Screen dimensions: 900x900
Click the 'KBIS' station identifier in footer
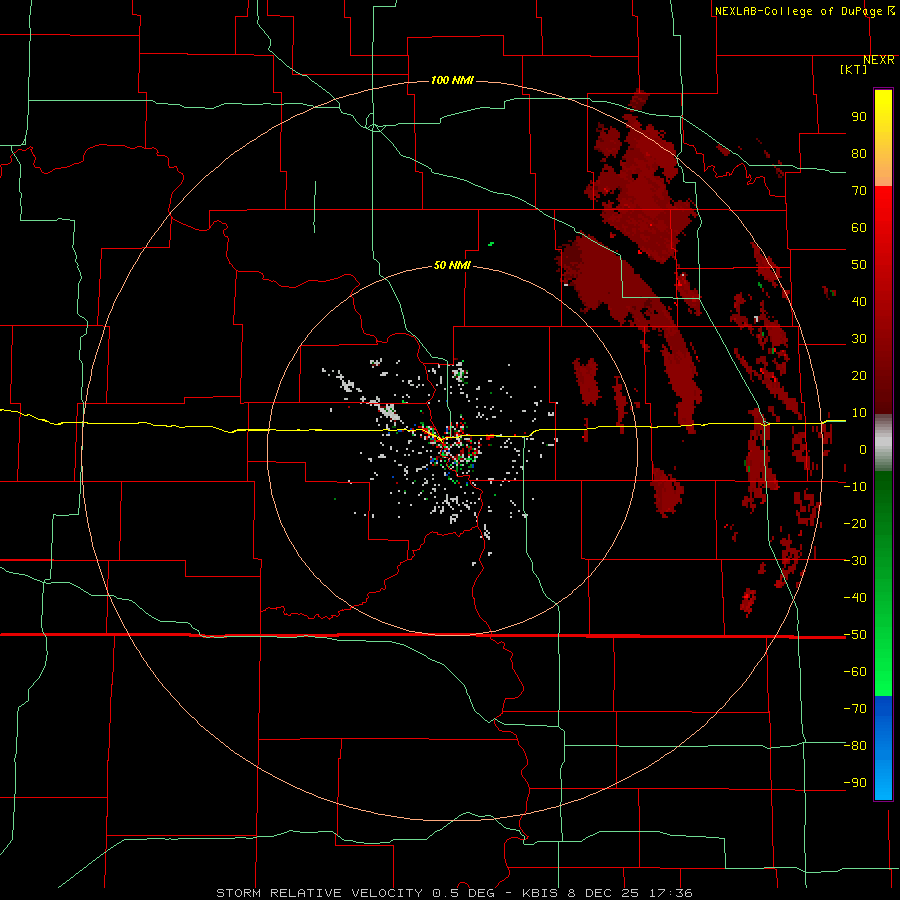pos(540,893)
